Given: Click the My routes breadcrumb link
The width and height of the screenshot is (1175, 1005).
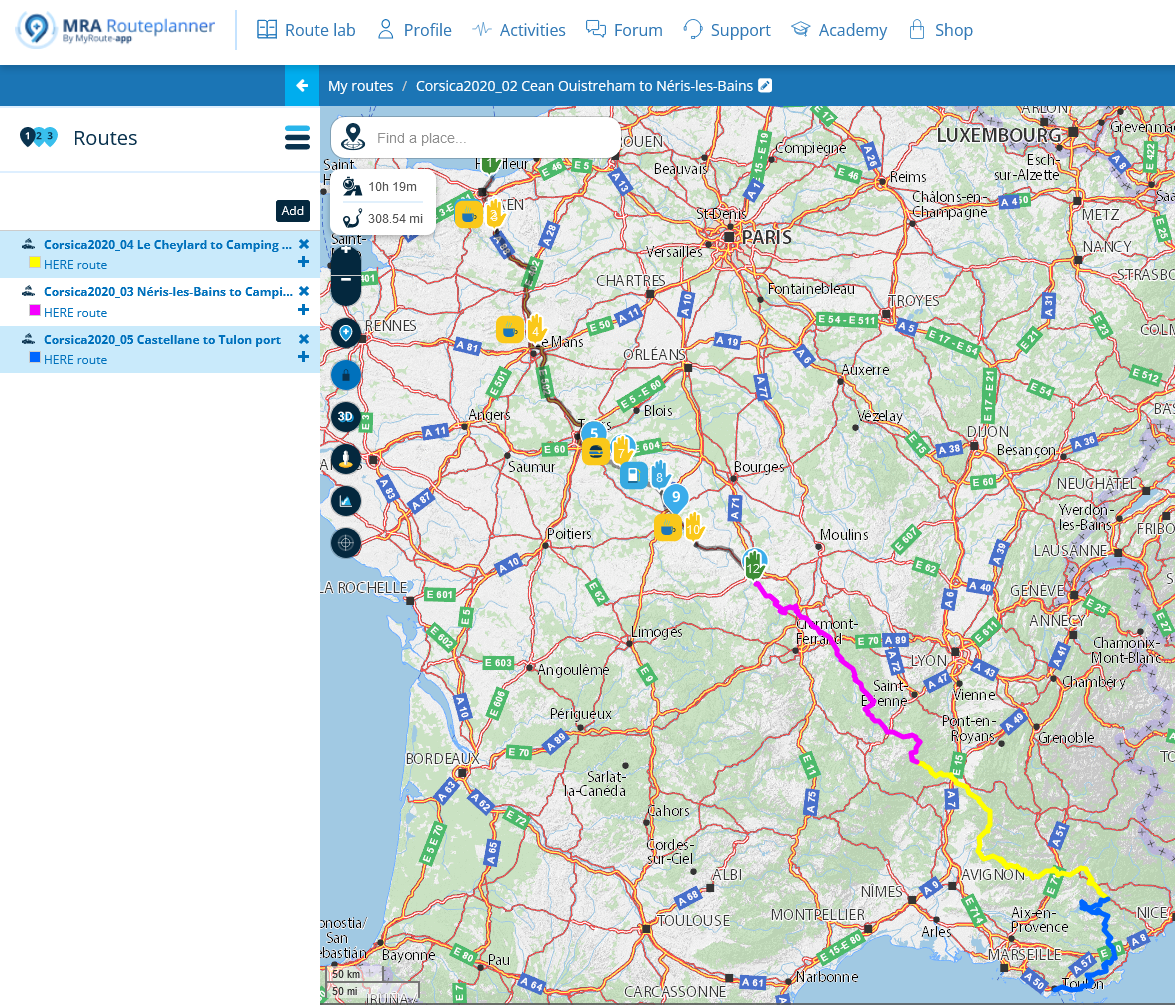Looking at the screenshot, I should (x=360, y=86).
